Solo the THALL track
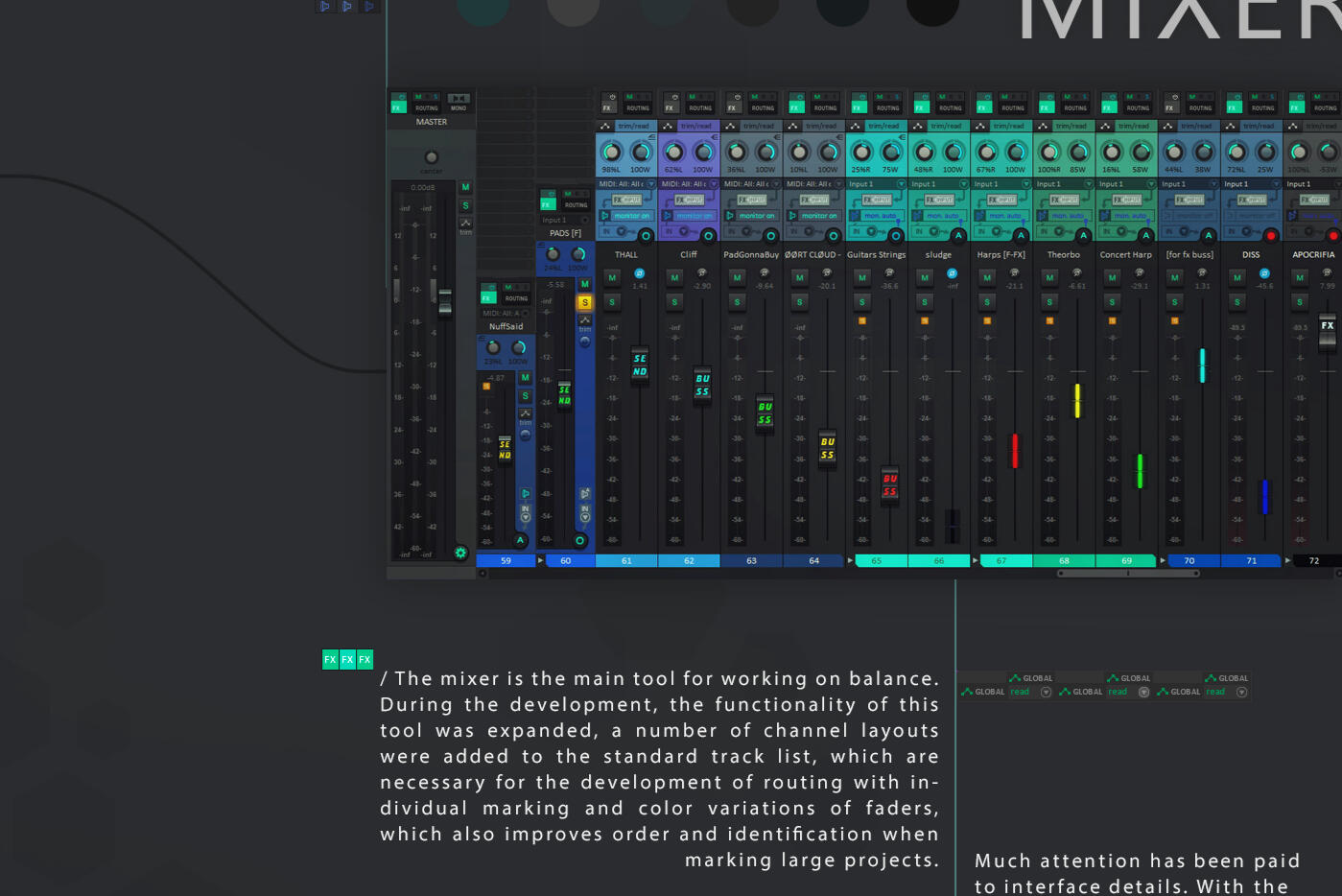 [x=612, y=301]
